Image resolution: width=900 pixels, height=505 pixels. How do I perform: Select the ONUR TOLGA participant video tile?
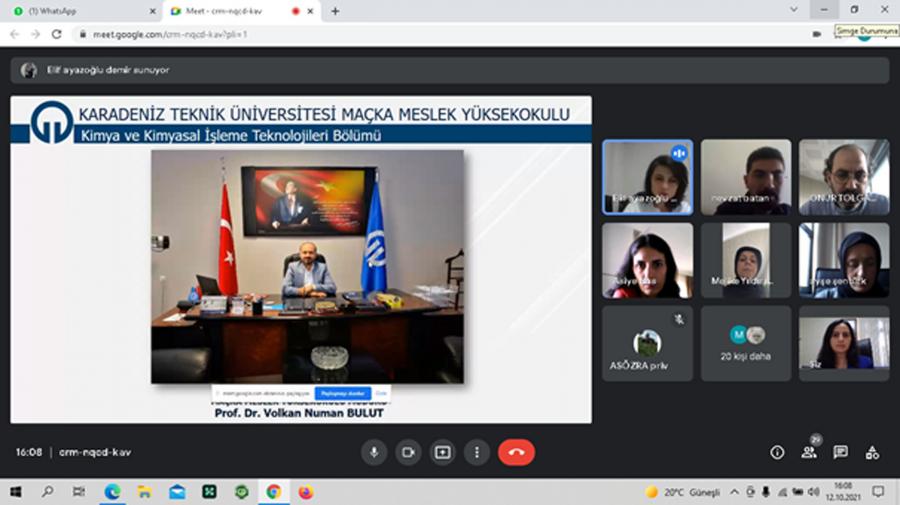tap(843, 177)
